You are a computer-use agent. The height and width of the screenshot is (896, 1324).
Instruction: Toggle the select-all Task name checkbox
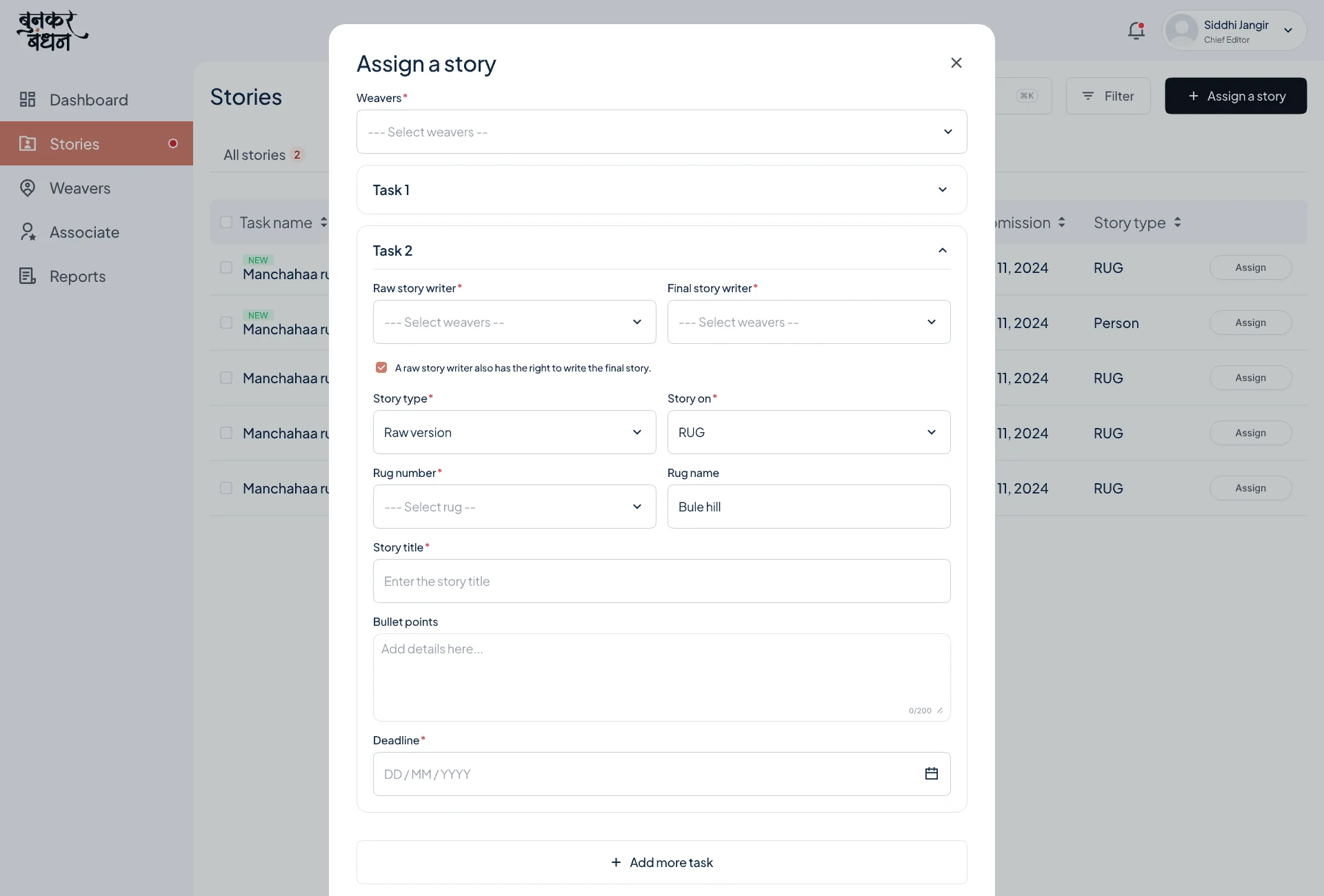click(x=226, y=222)
